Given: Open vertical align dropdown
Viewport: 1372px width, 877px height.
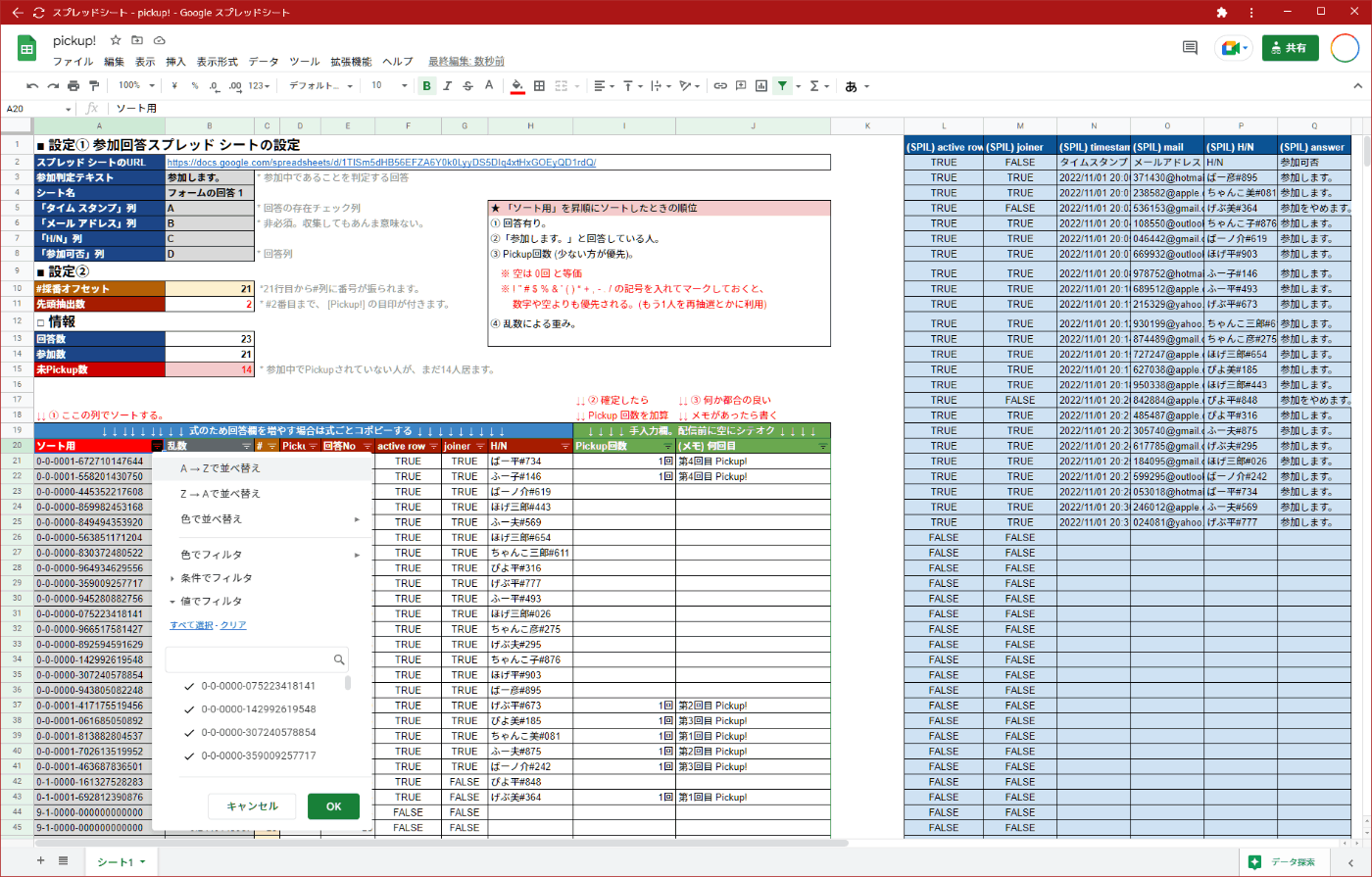Looking at the screenshot, I should 632,86.
